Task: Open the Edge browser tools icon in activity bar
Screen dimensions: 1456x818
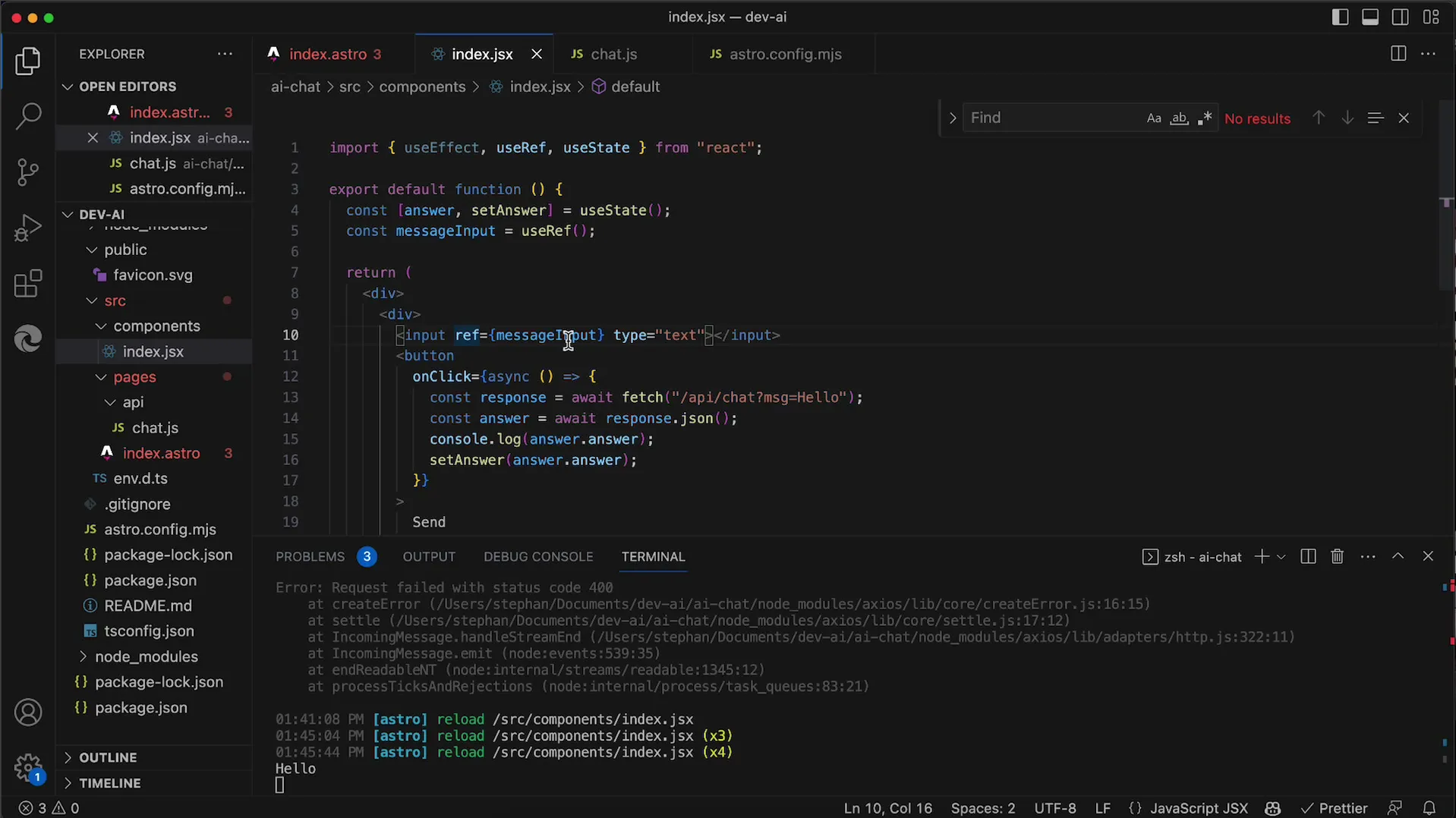Action: coord(28,338)
